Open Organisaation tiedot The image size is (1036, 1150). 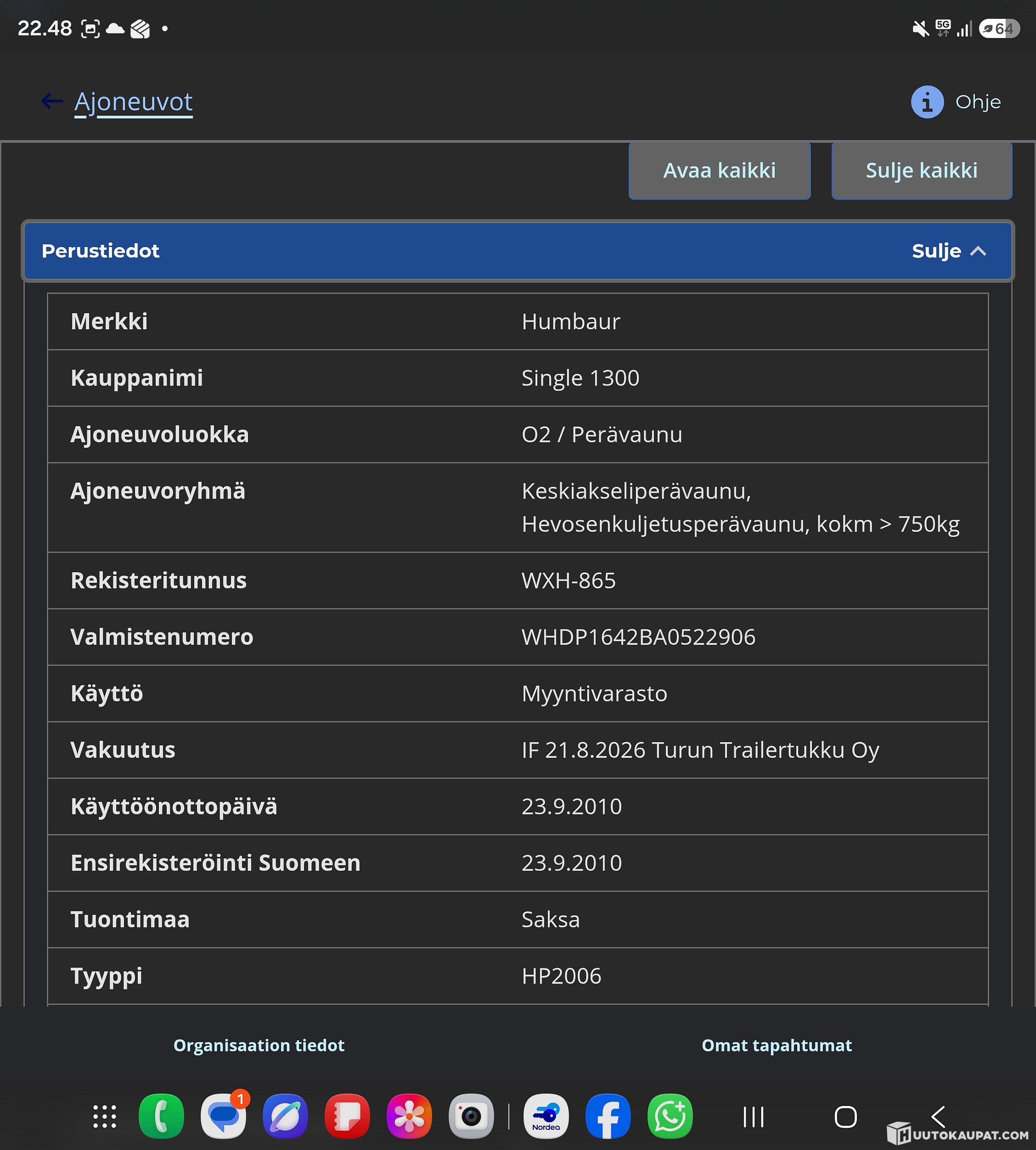click(x=259, y=1045)
